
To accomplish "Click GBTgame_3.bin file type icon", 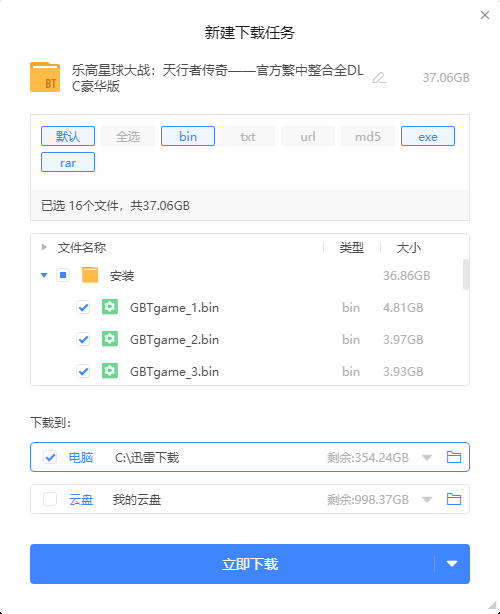I will (x=110, y=371).
